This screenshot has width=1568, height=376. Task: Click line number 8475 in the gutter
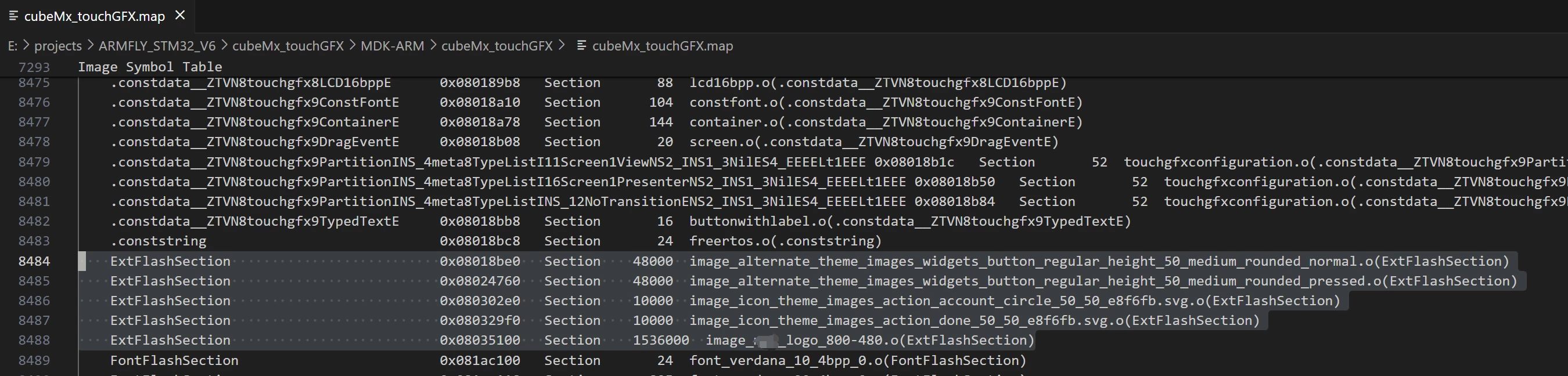click(x=34, y=83)
